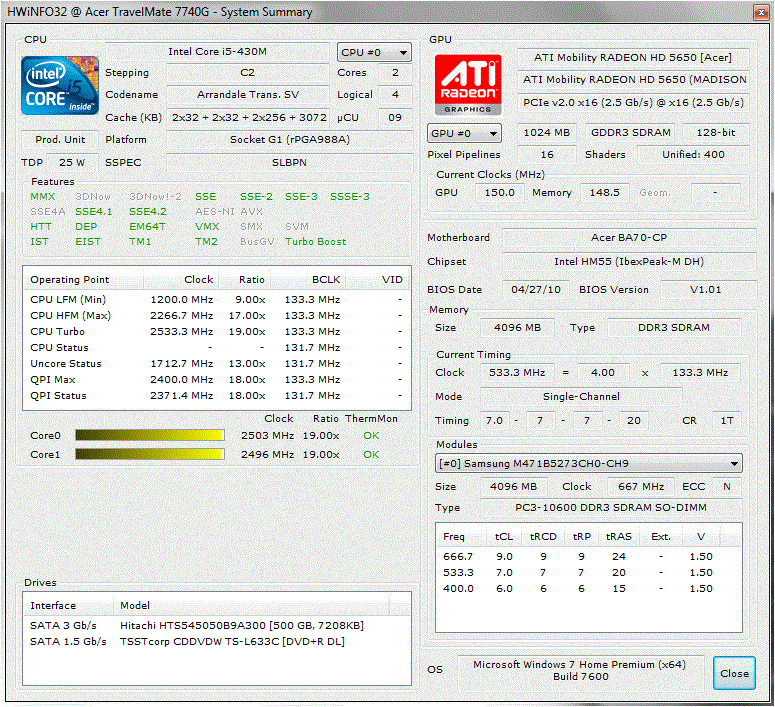The width and height of the screenshot is (775, 707).
Task: Select the Uncore Status row
Action: coord(216,363)
